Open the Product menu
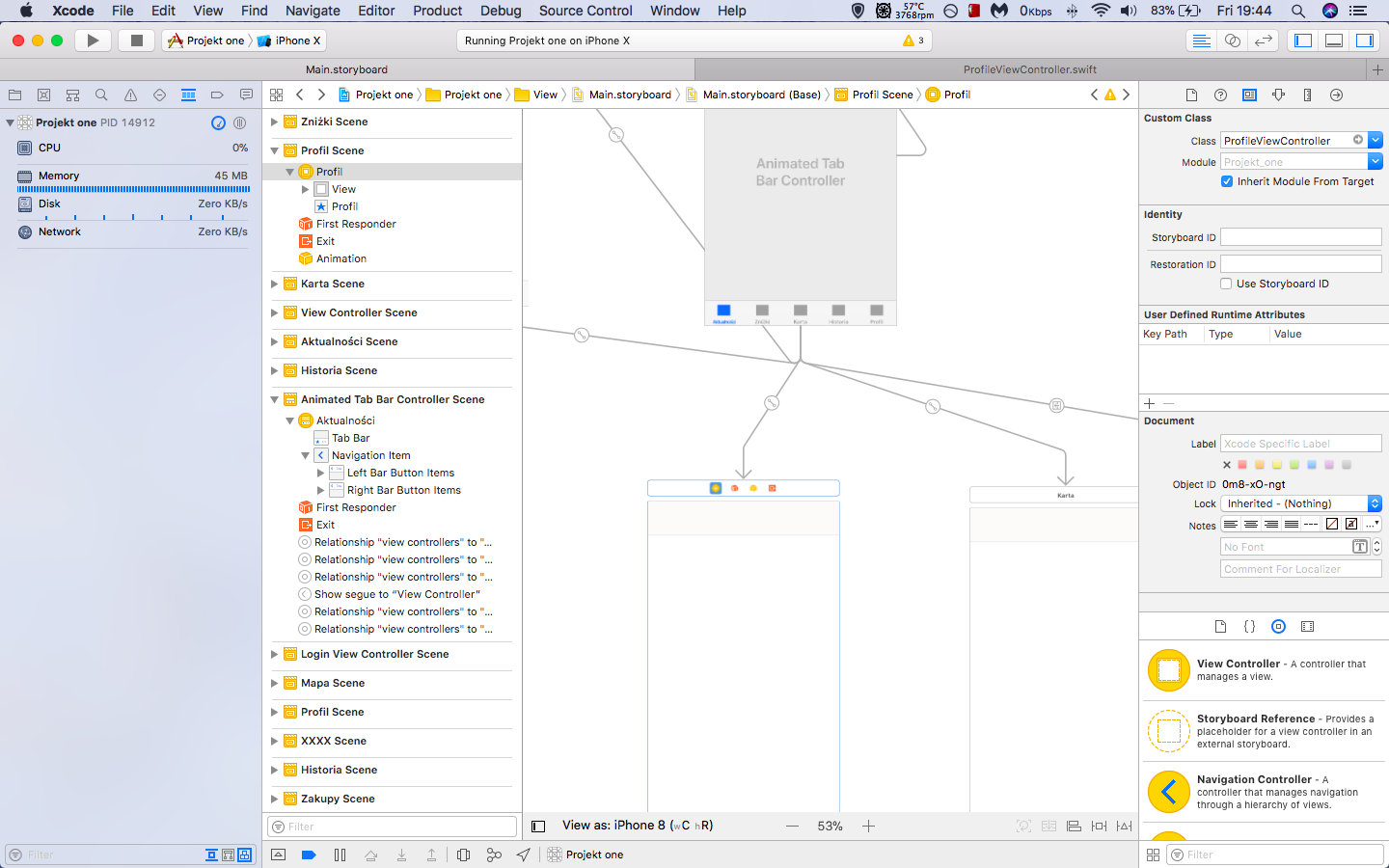Screen dimensions: 1389x868 (438, 11)
